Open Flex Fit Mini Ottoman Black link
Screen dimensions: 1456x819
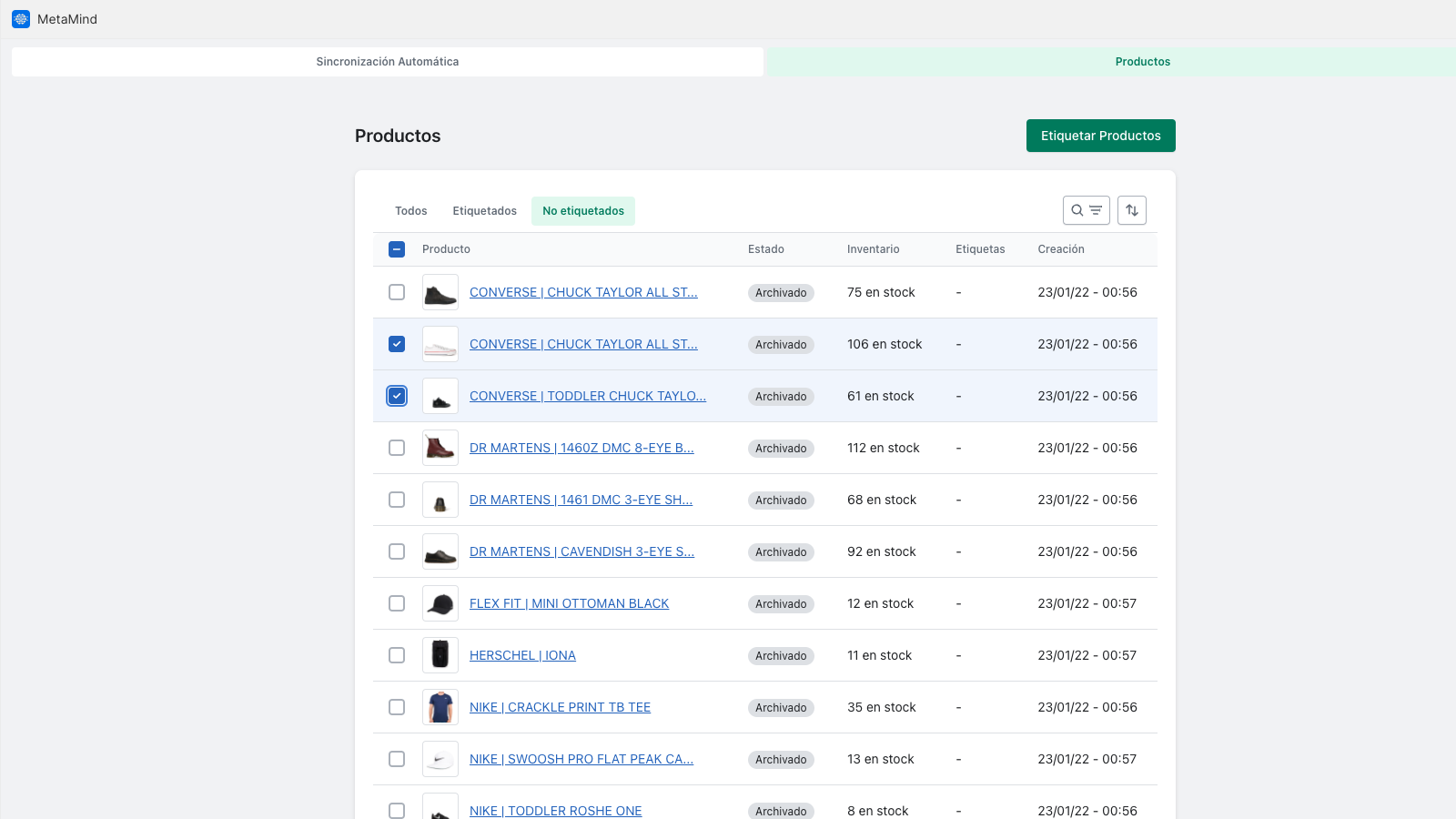click(569, 603)
